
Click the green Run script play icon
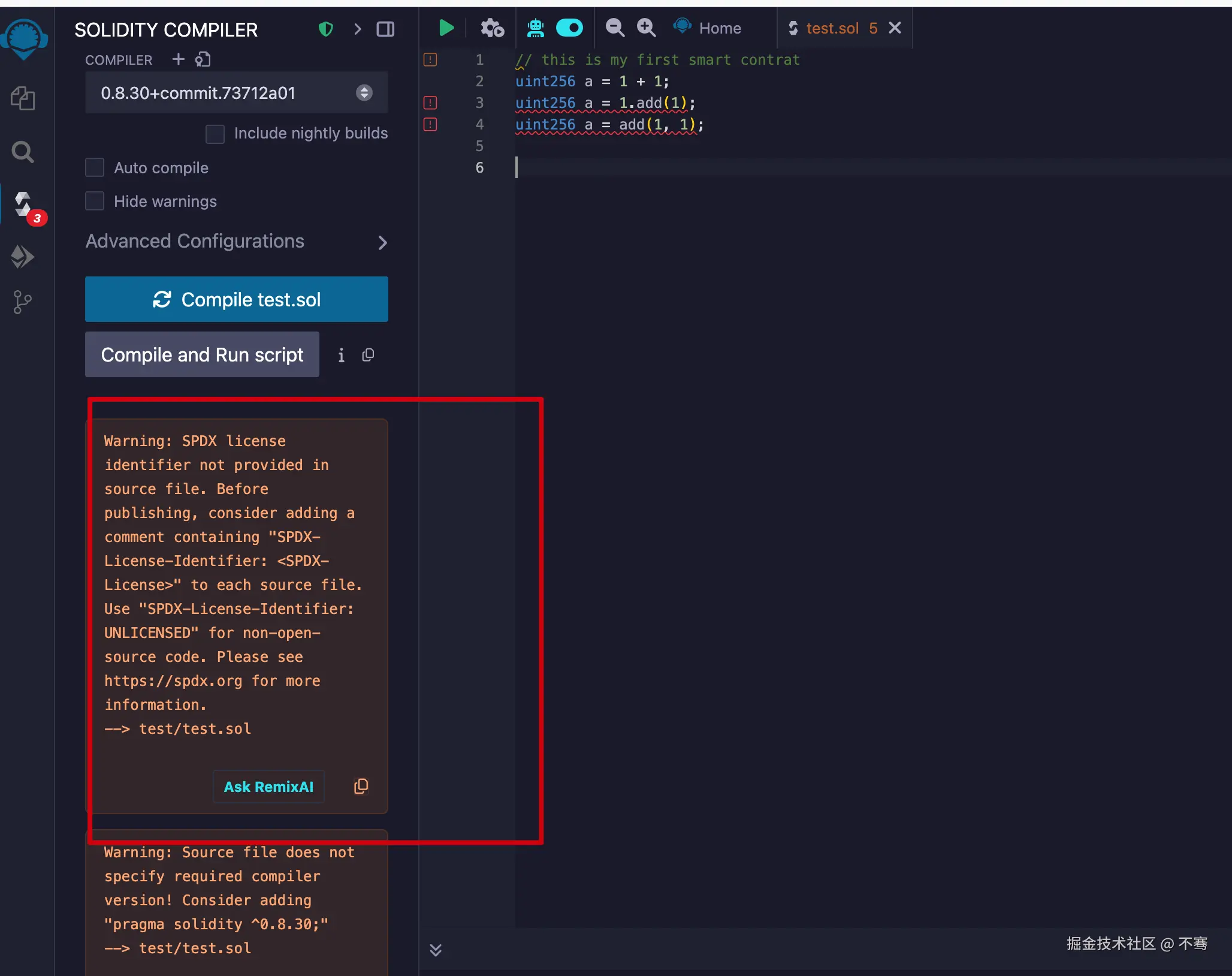(446, 28)
